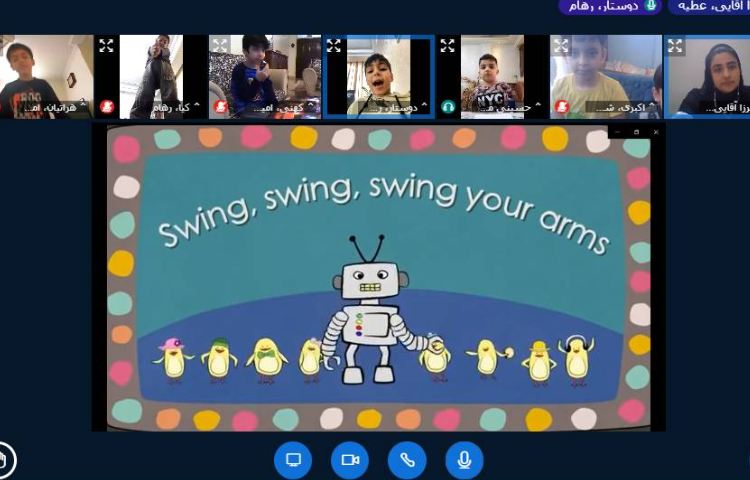Click headset status icon on حسینی tile

coord(448,106)
